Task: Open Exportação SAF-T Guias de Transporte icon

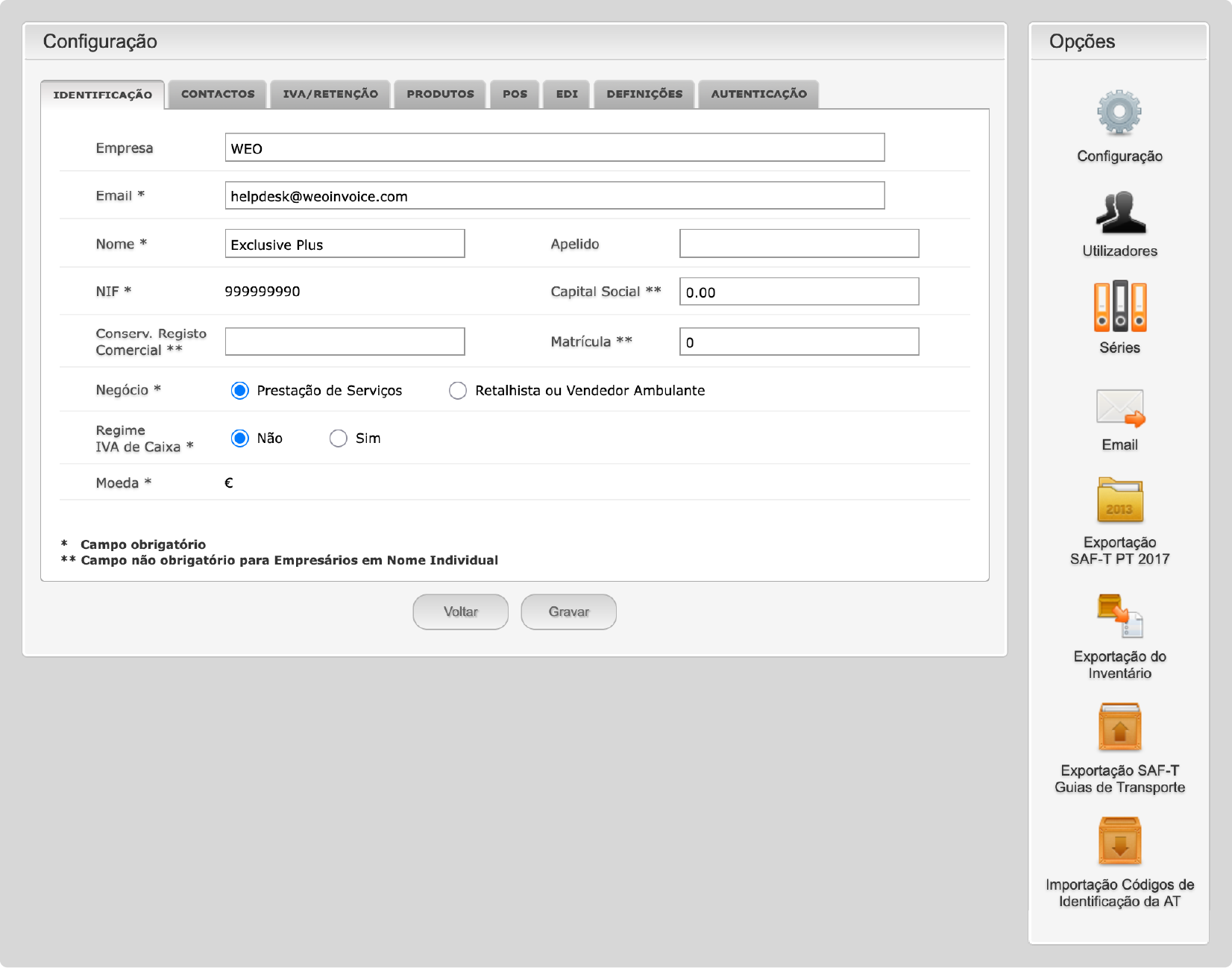Action: click(1119, 727)
